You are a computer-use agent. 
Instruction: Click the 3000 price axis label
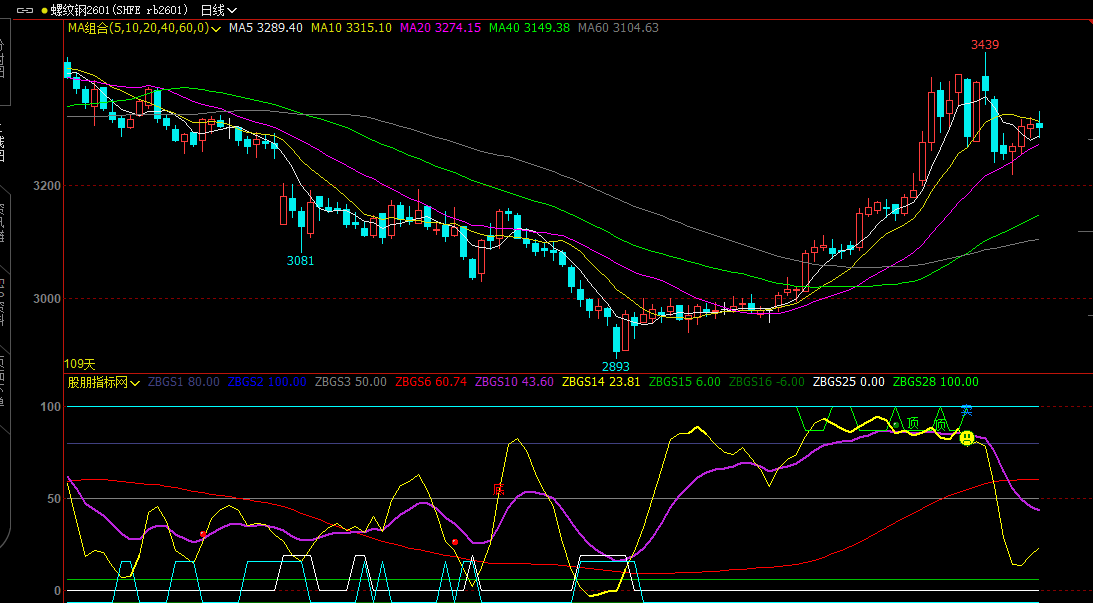point(47,299)
